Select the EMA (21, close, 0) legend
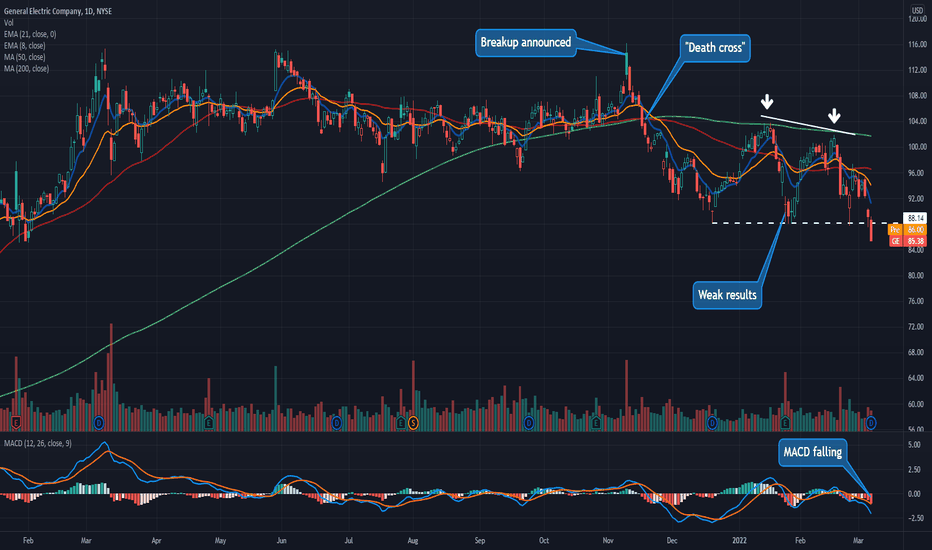This screenshot has width=932, height=550. click(30, 34)
